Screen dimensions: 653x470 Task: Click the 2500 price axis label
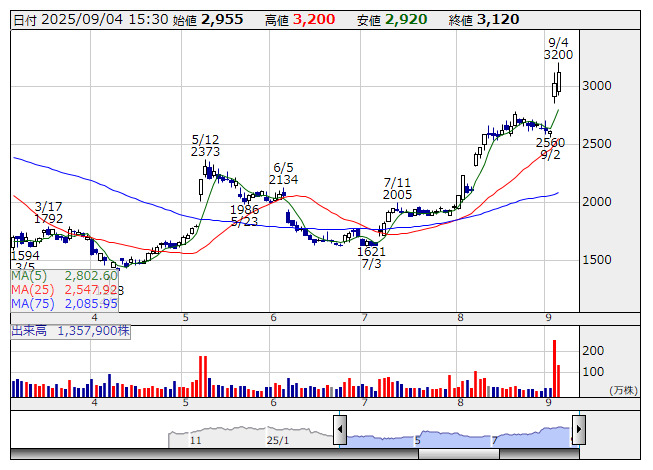(x=597, y=144)
